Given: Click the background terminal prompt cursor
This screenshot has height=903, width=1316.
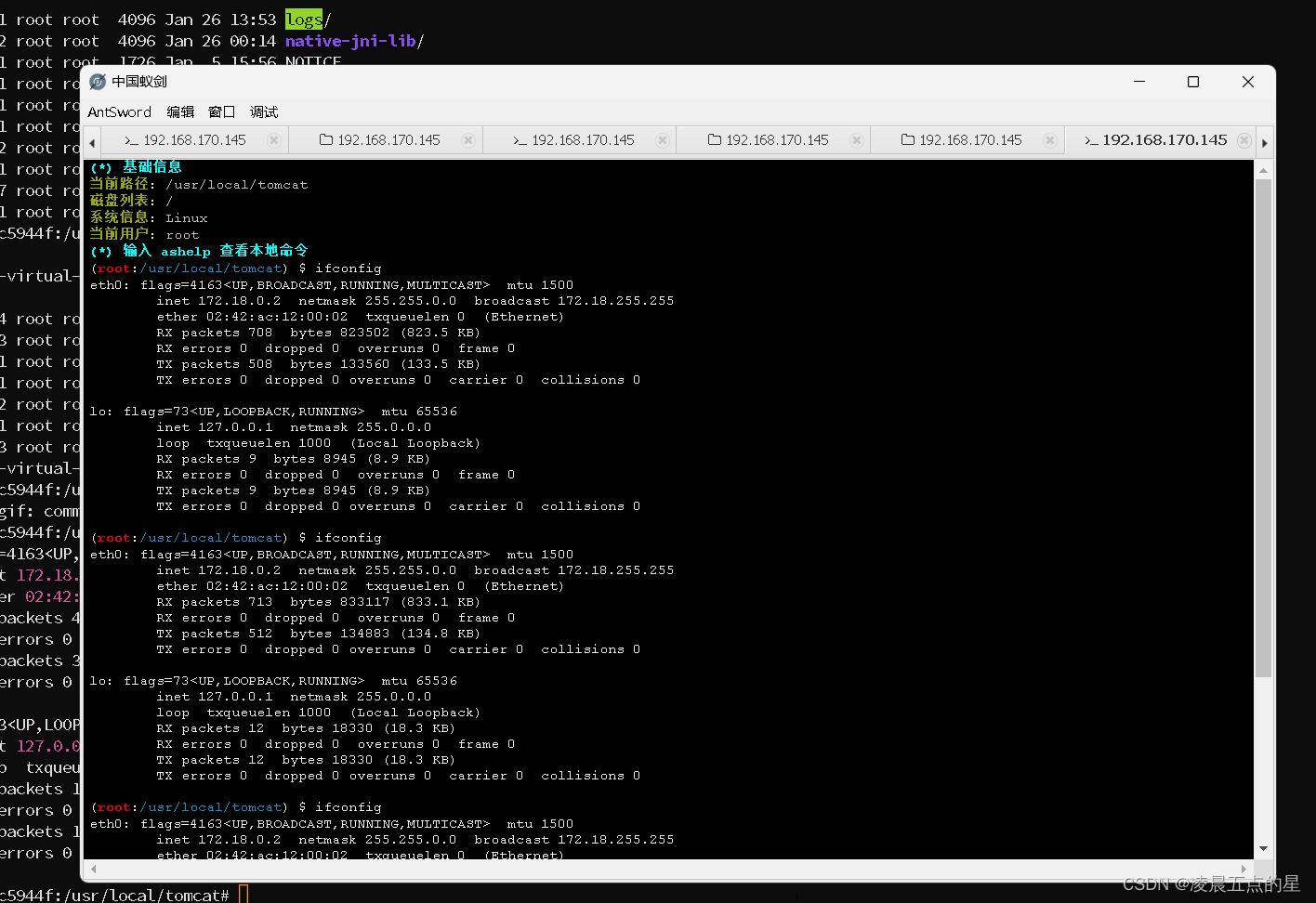Looking at the screenshot, I should tap(243, 895).
